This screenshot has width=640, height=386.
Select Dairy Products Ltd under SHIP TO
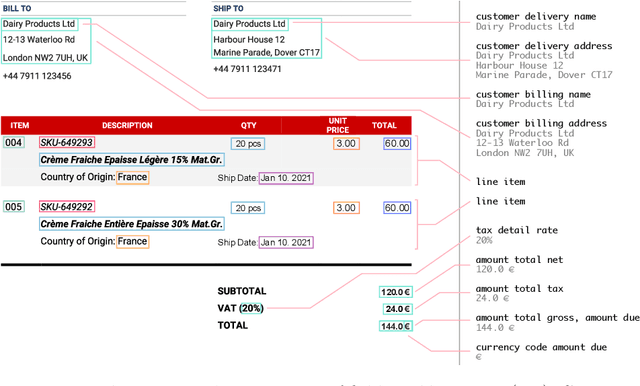[249, 24]
